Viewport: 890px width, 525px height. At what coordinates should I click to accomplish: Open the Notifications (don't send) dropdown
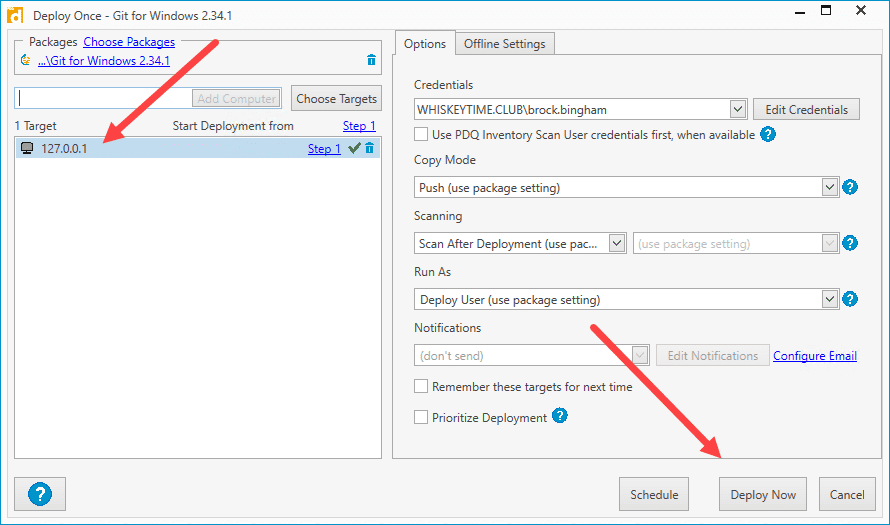640,355
